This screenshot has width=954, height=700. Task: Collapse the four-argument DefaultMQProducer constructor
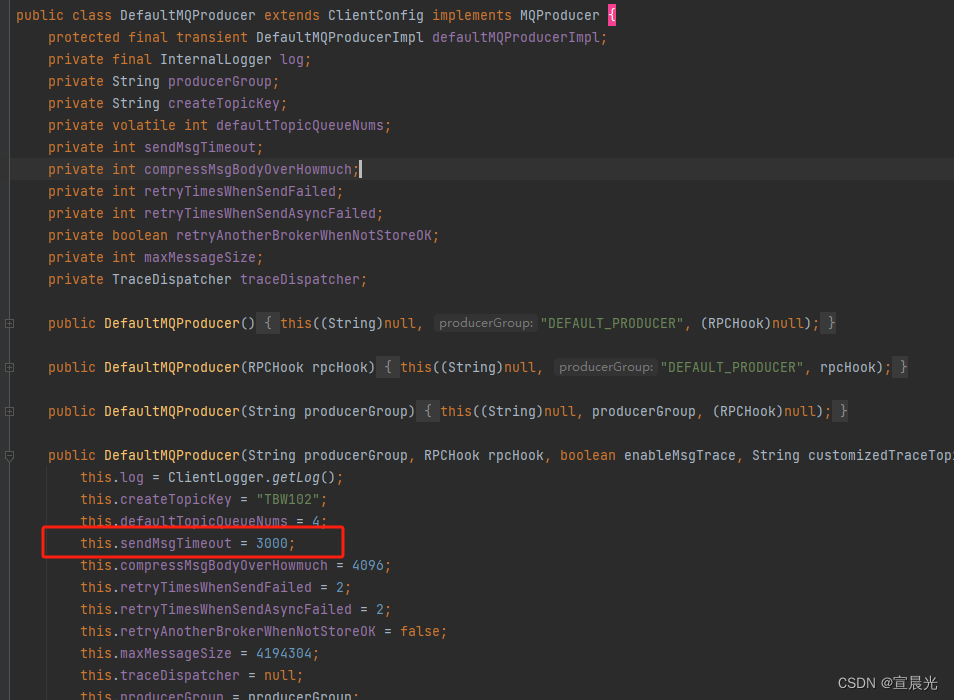pyautogui.click(x=9, y=455)
